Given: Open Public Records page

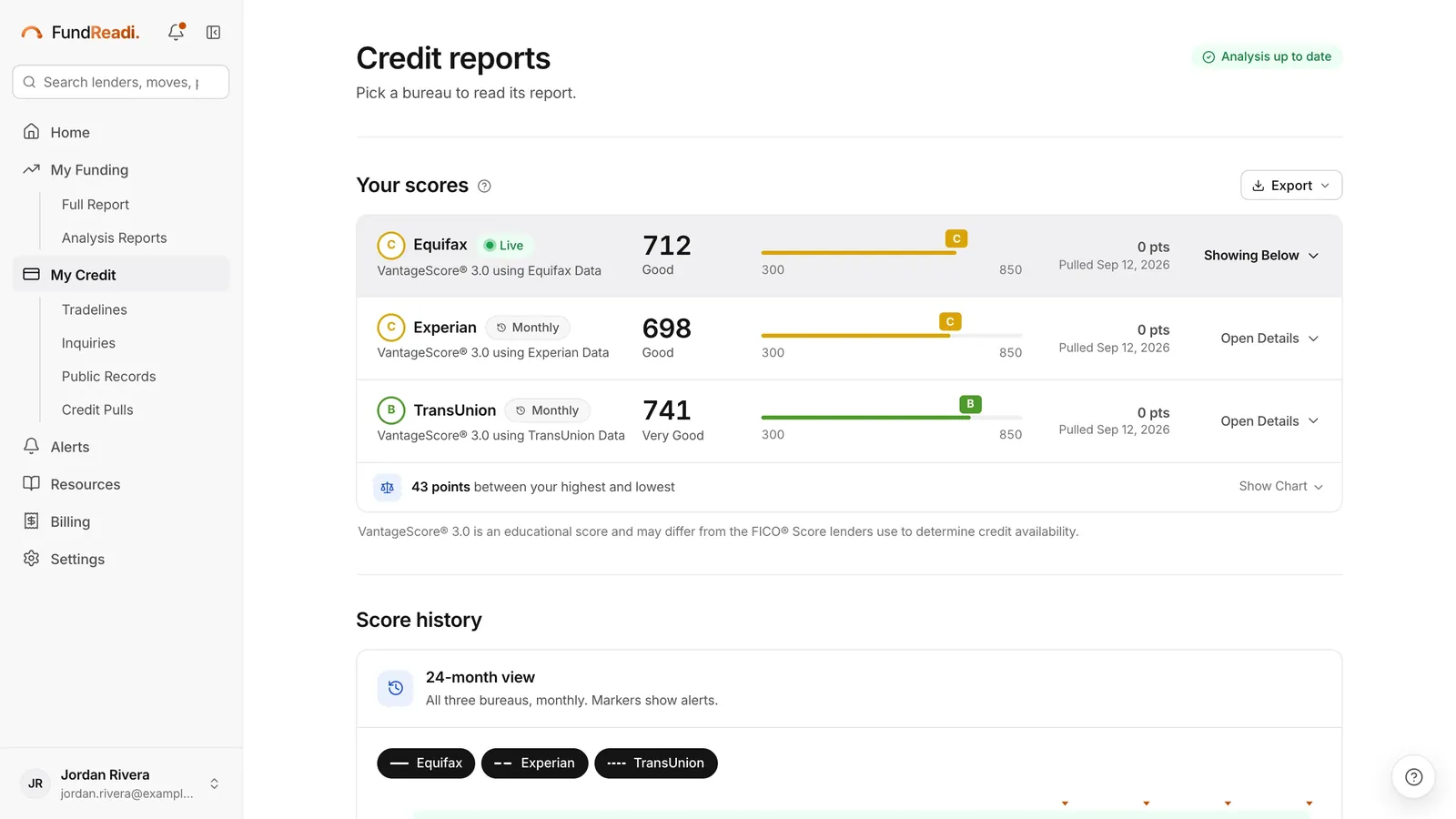Looking at the screenshot, I should (x=109, y=376).
